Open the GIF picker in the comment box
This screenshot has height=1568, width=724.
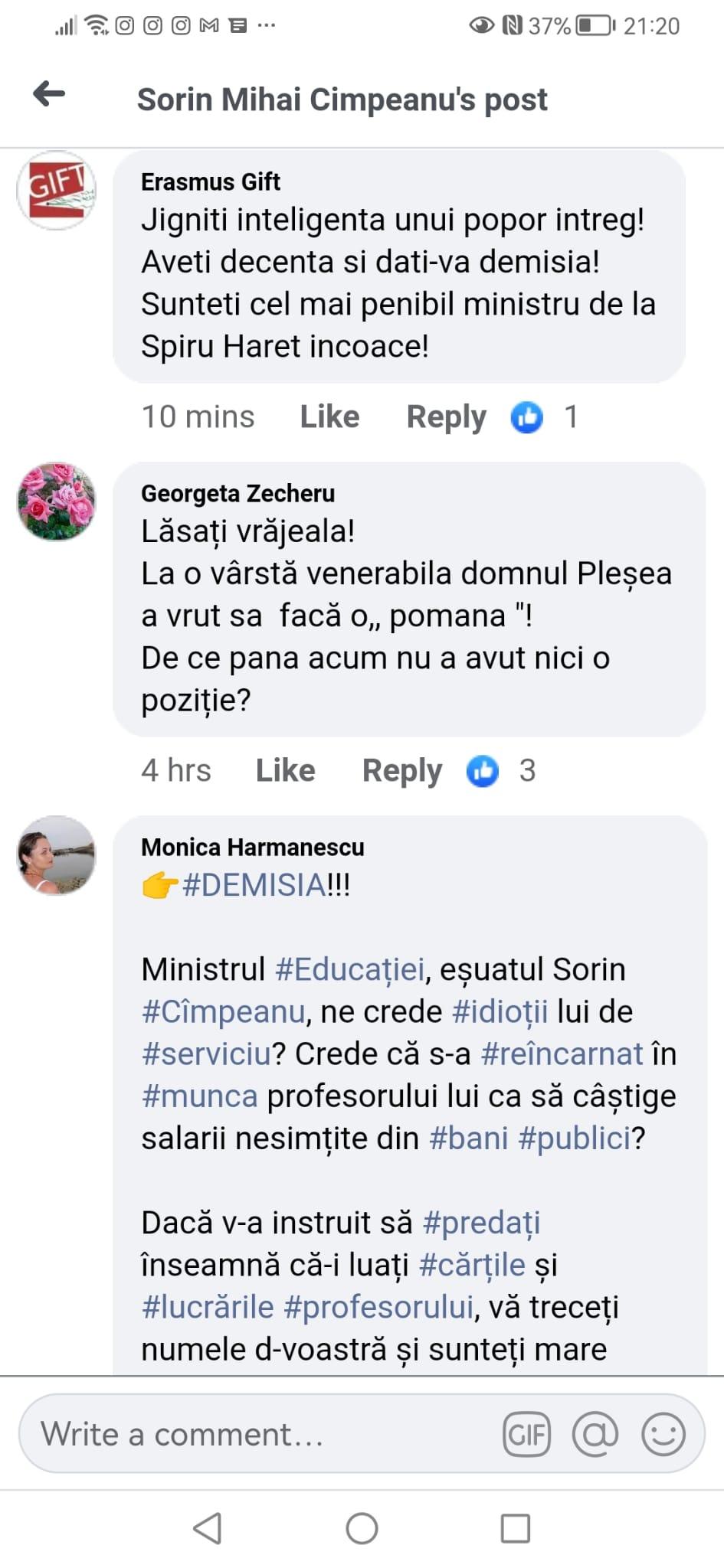[526, 1434]
